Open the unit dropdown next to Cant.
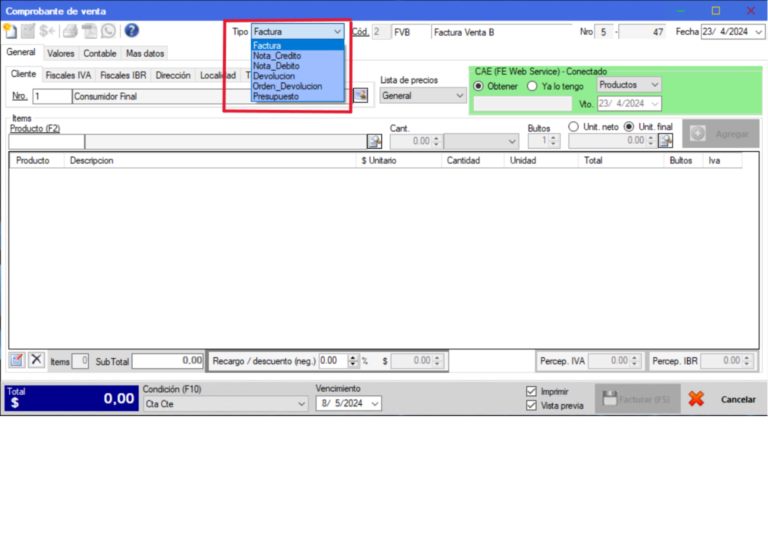 pos(512,142)
